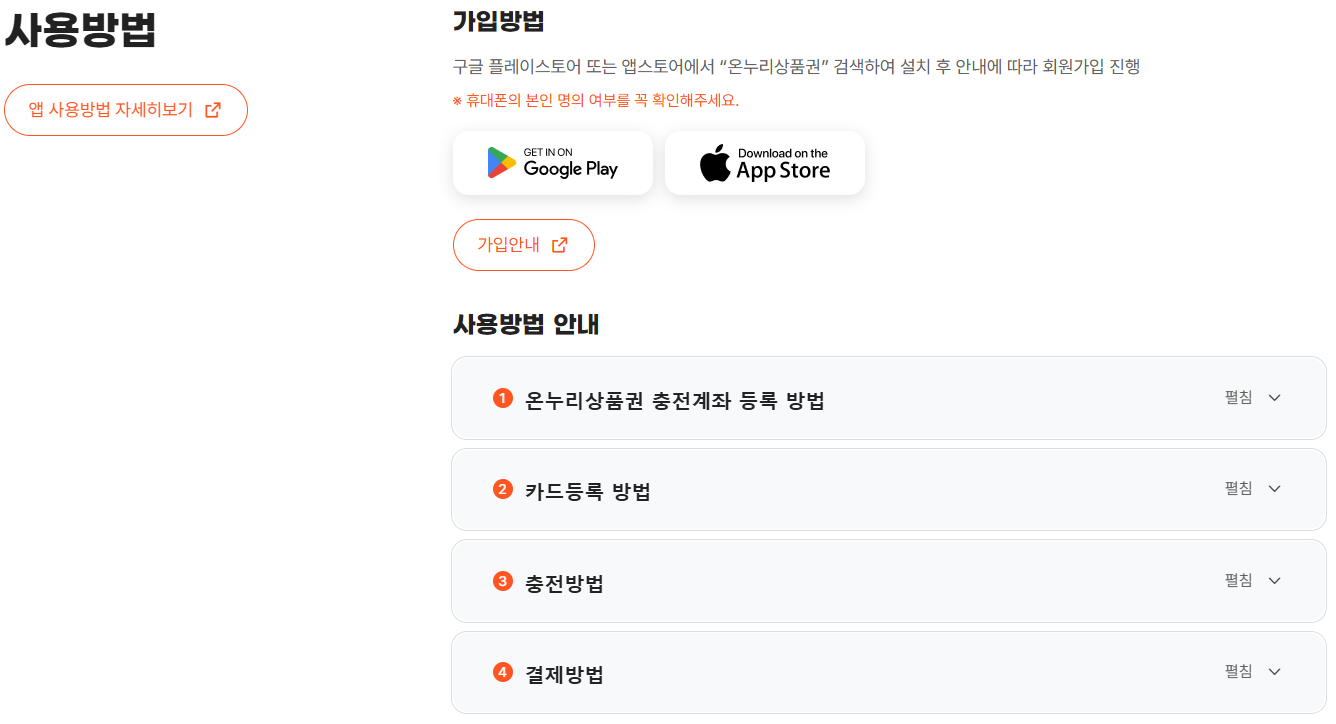The width and height of the screenshot is (1336, 724).
Task: Click the orange number 3 circle icon
Action: 502,580
